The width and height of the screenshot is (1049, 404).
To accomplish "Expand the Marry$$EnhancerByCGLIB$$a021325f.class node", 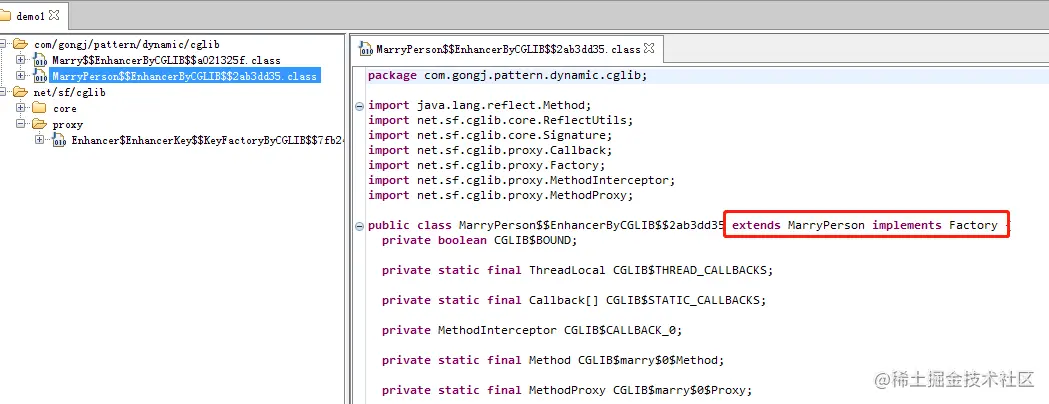I will (21, 60).
